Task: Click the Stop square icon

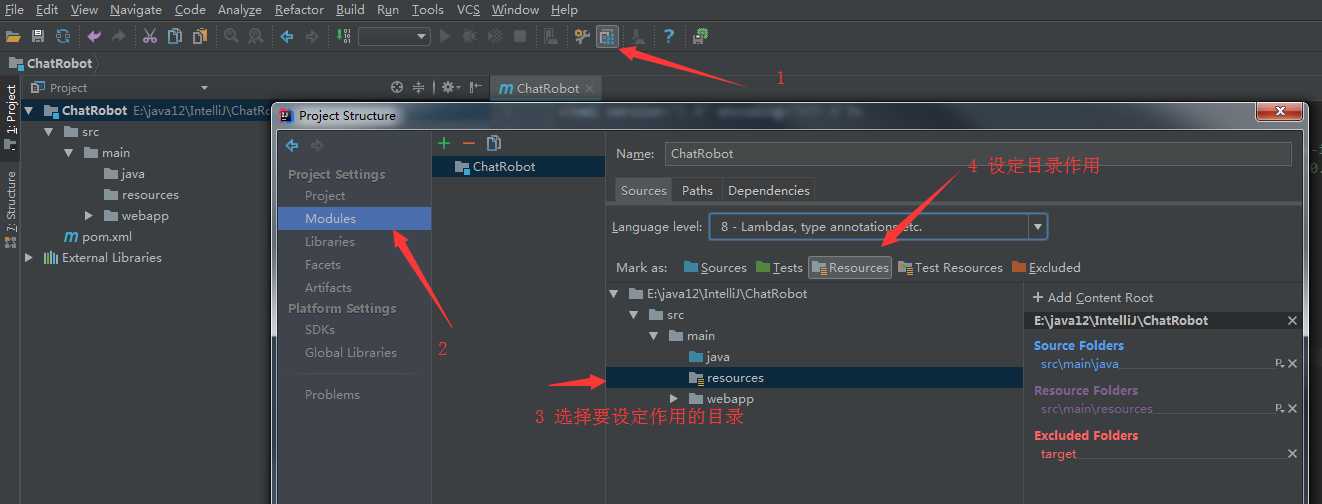Action: 520,36
